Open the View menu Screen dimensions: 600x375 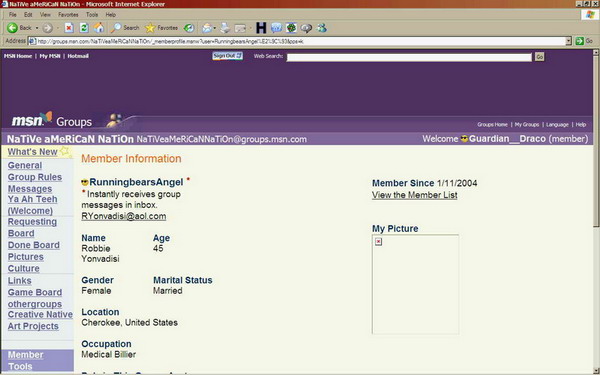pos(45,15)
